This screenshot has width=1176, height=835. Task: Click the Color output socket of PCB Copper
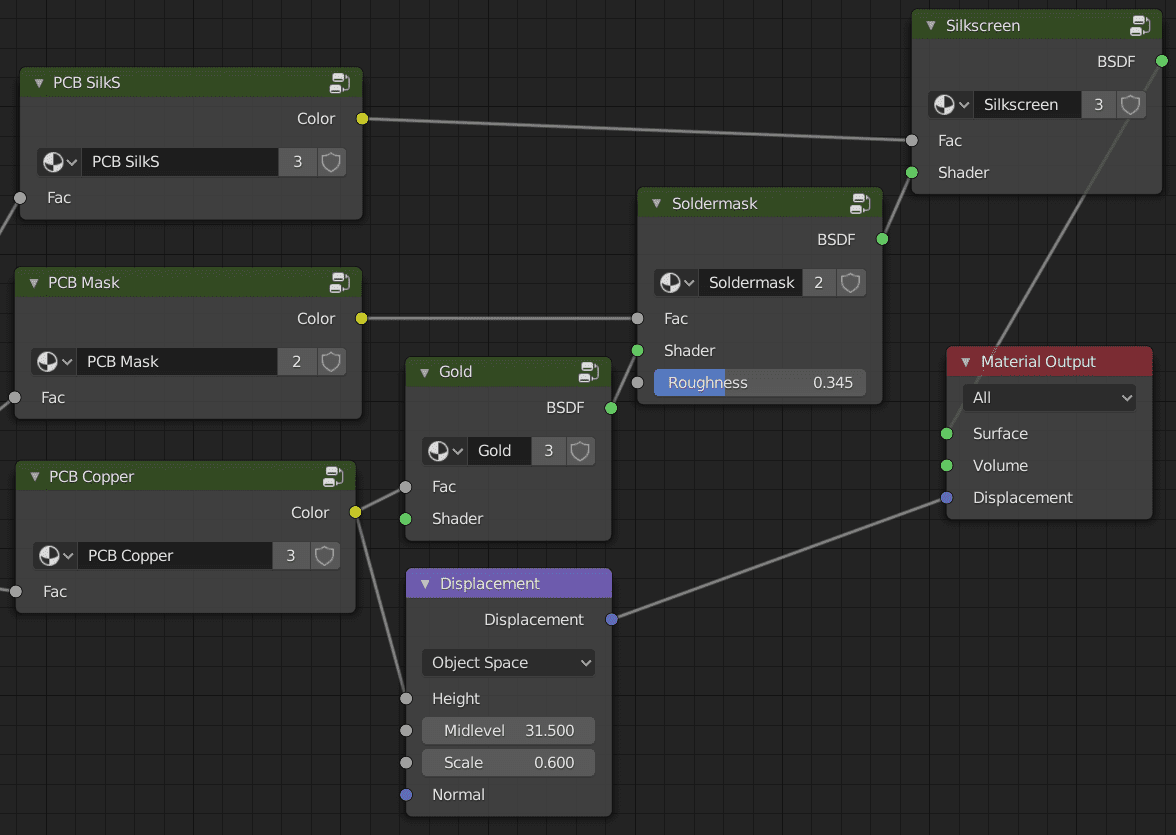click(x=356, y=512)
